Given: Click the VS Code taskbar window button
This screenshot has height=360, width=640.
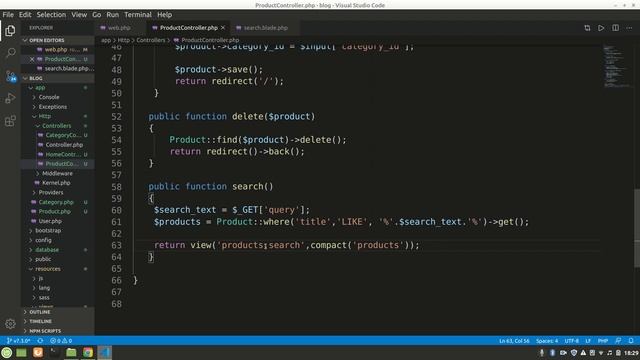Looking at the screenshot, I should (x=104, y=352).
